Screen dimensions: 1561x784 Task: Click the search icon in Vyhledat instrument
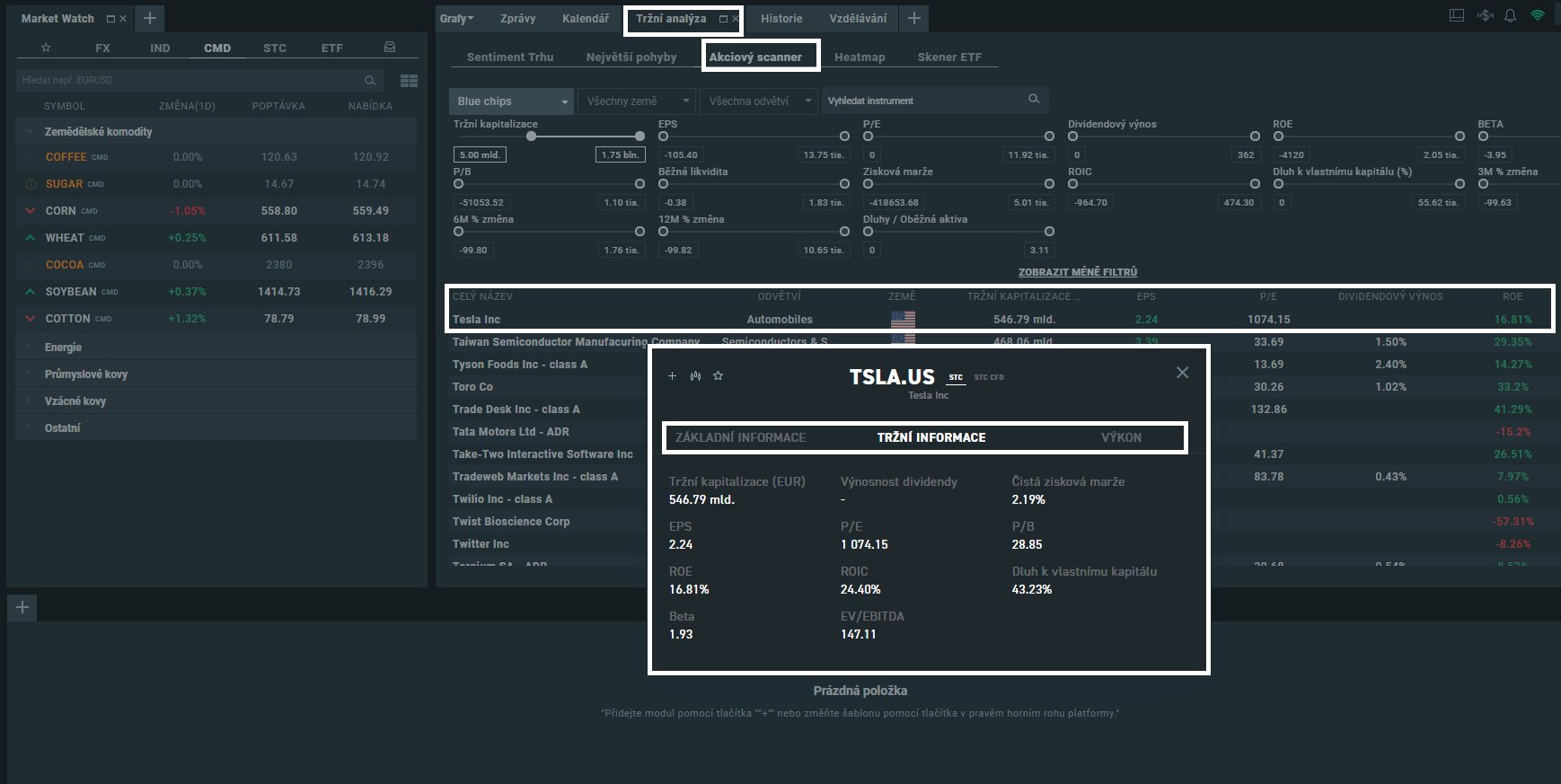(1034, 99)
